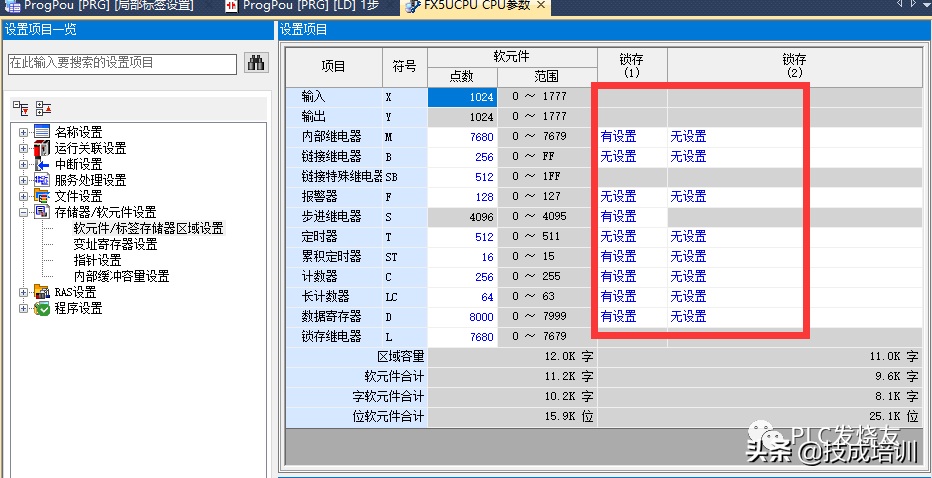
Task: Click the 文件设置 icon
Action: pos(42,196)
